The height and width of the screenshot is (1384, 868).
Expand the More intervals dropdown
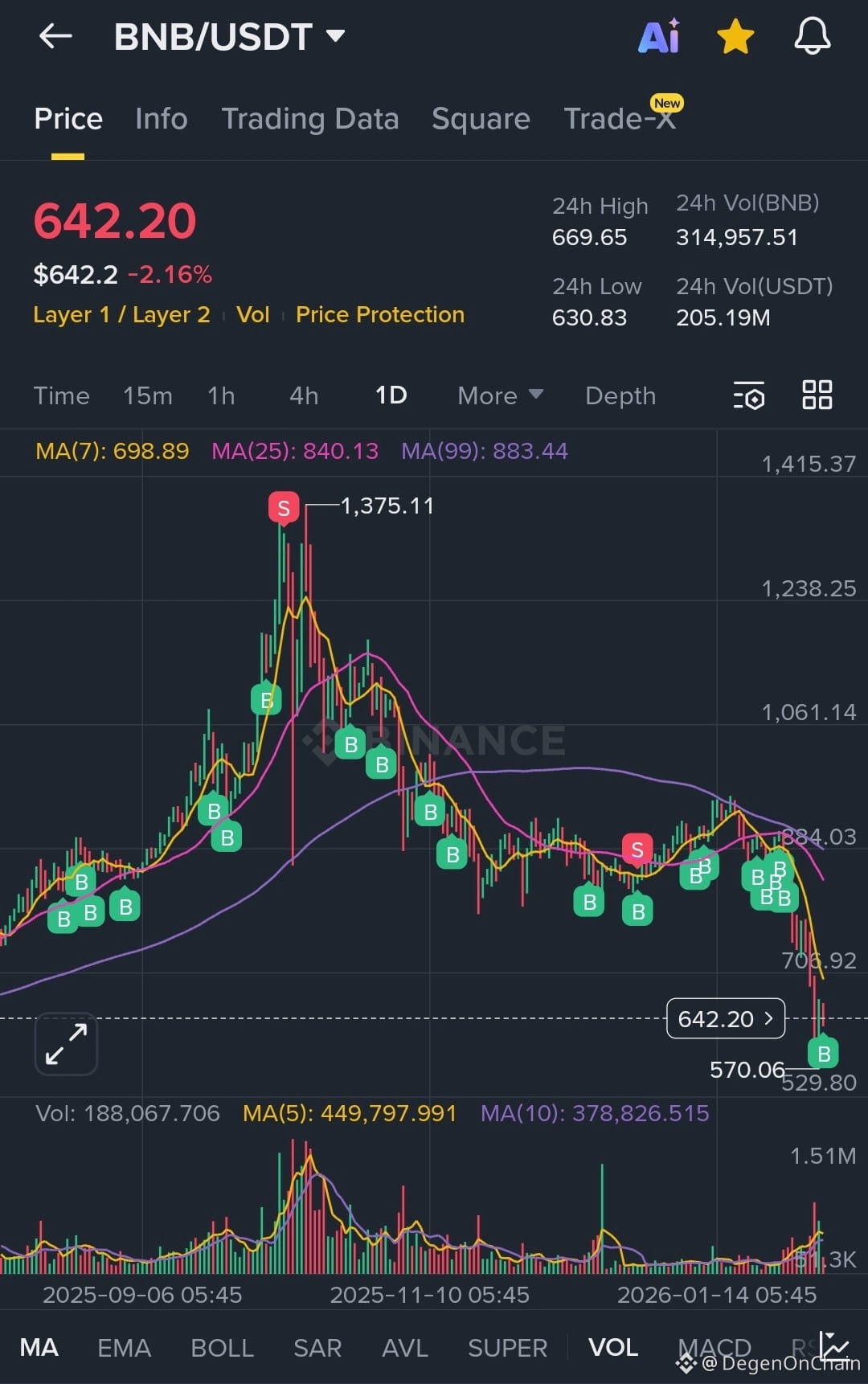[x=501, y=396]
